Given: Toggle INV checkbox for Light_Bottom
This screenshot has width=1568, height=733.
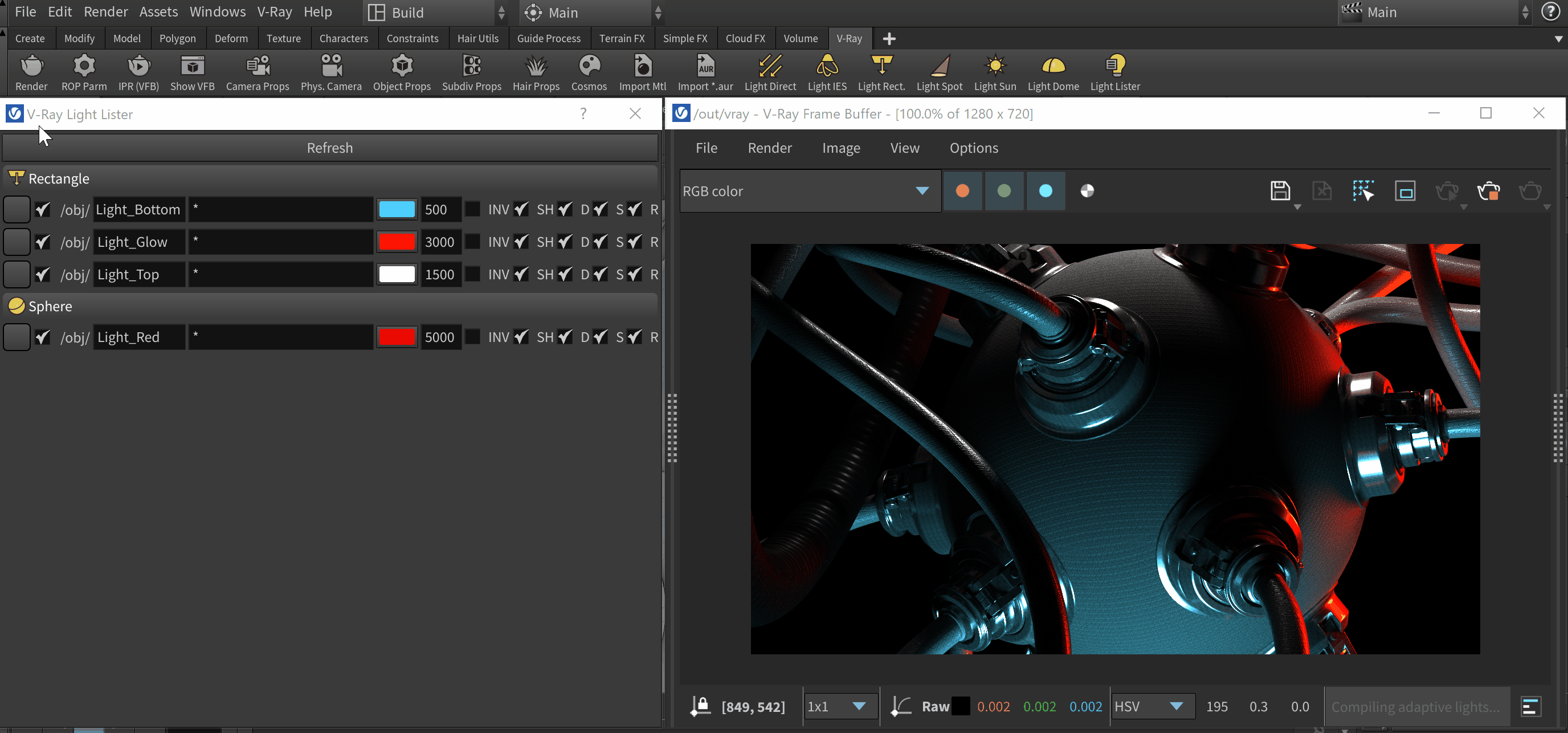Looking at the screenshot, I should (472, 209).
